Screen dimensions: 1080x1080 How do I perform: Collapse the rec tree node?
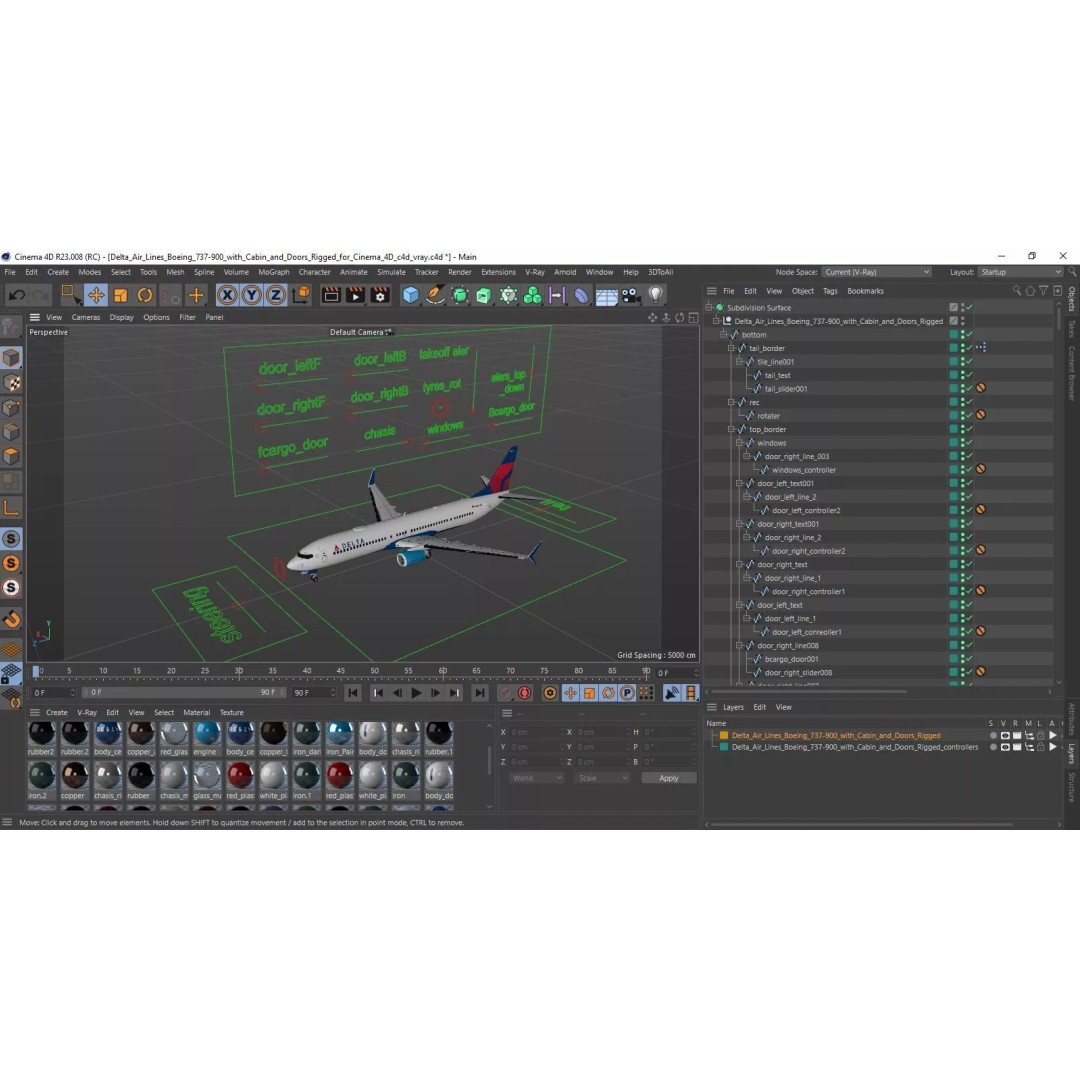click(731, 402)
